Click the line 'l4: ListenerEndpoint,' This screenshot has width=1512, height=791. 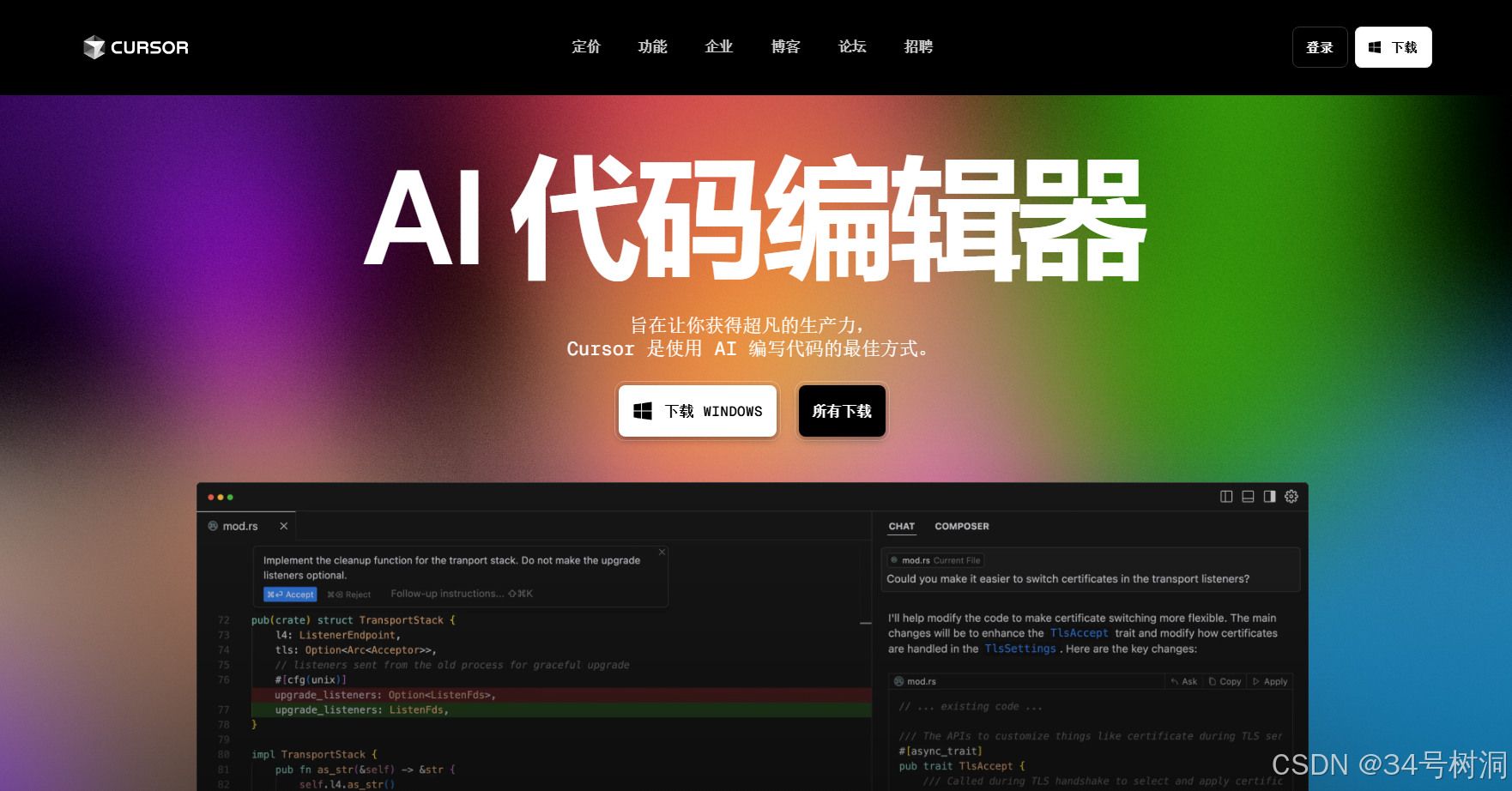(x=338, y=636)
